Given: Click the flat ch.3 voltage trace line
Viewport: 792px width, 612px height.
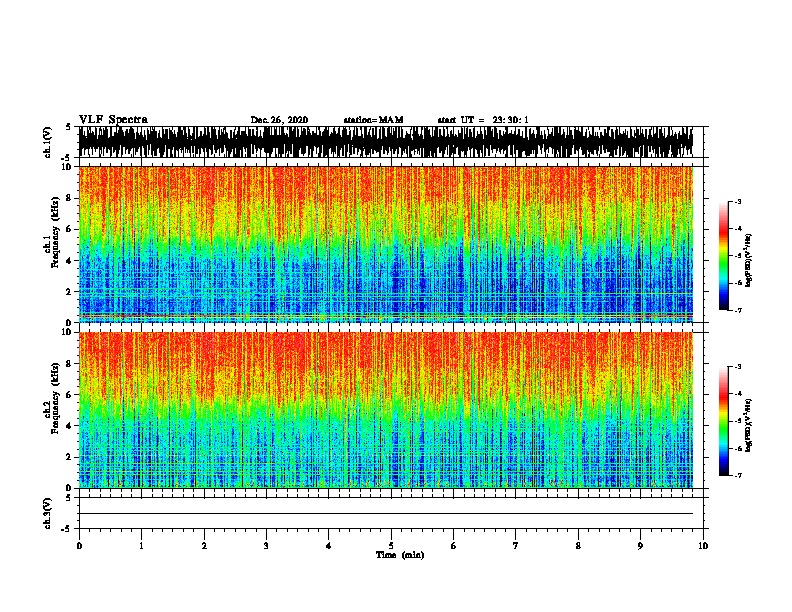Looking at the screenshot, I should [x=385, y=514].
